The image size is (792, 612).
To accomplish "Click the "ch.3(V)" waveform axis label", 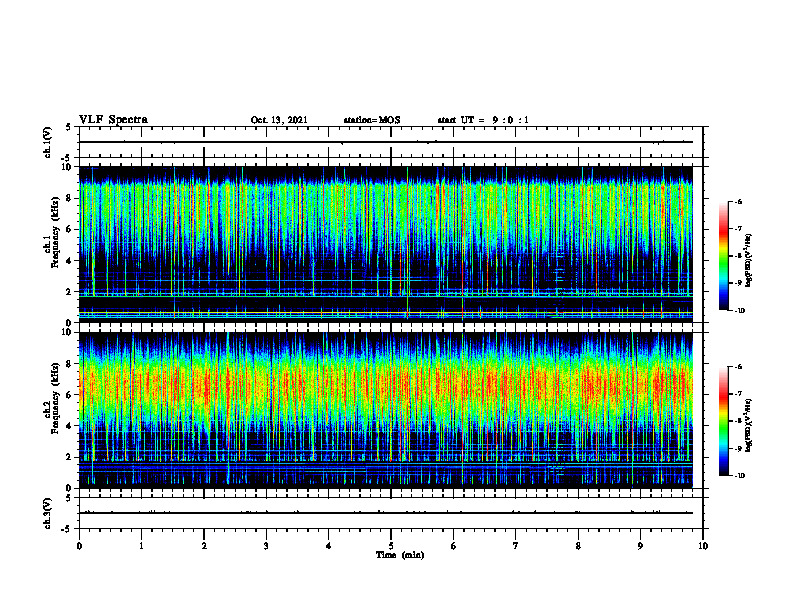I will click(x=47, y=513).
